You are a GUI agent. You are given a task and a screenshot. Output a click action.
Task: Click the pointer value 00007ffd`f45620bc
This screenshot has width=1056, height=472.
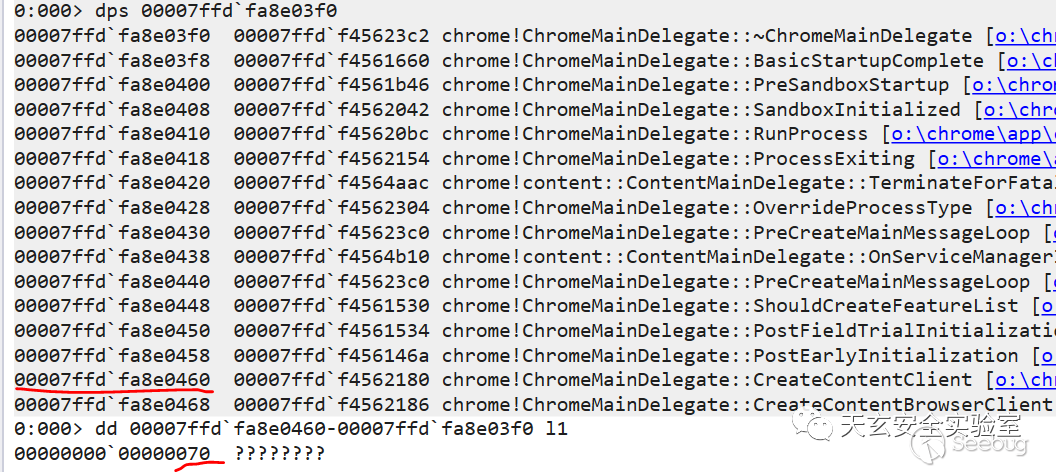[331, 134]
